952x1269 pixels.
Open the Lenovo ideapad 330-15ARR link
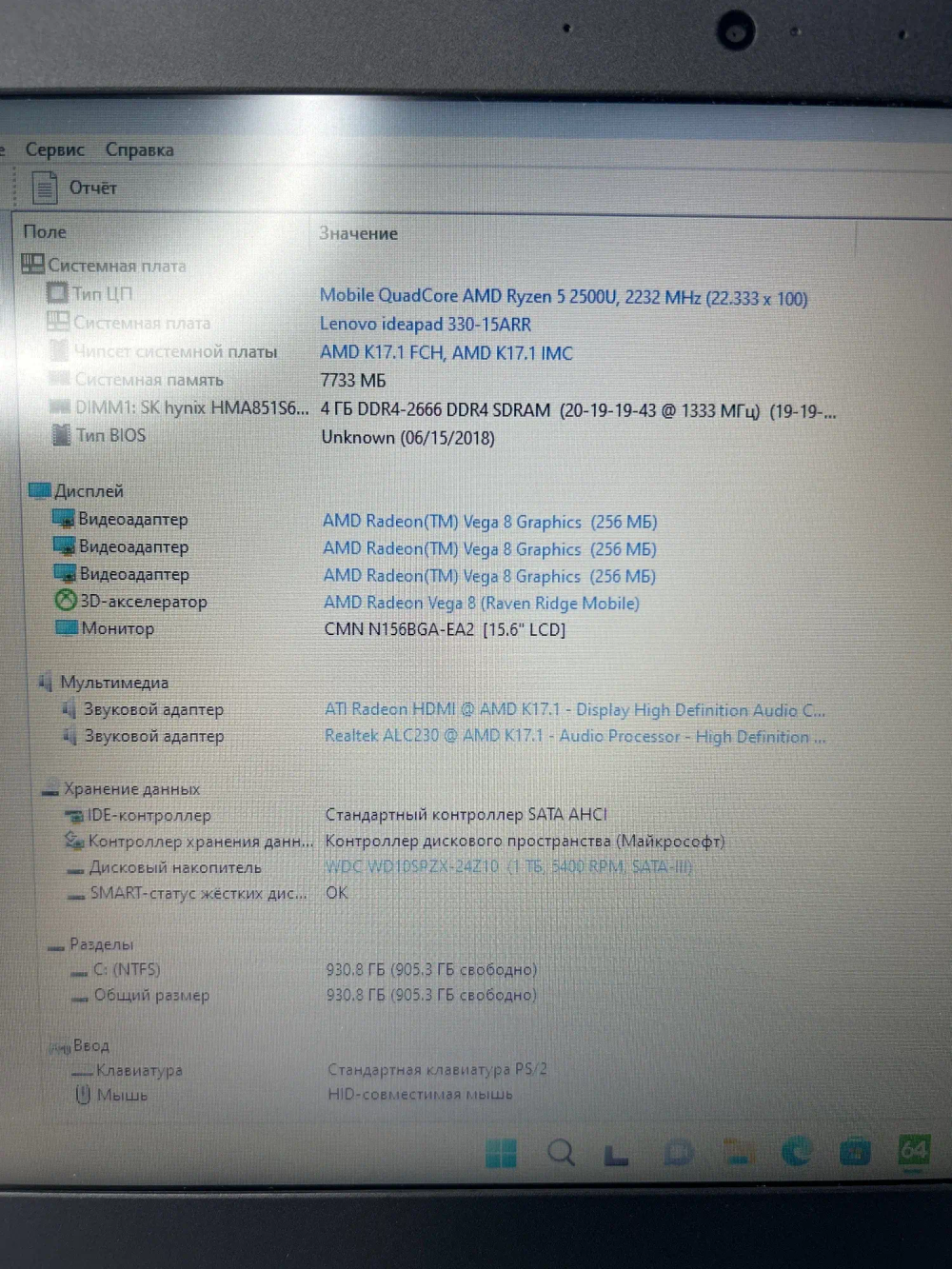pyautogui.click(x=426, y=324)
